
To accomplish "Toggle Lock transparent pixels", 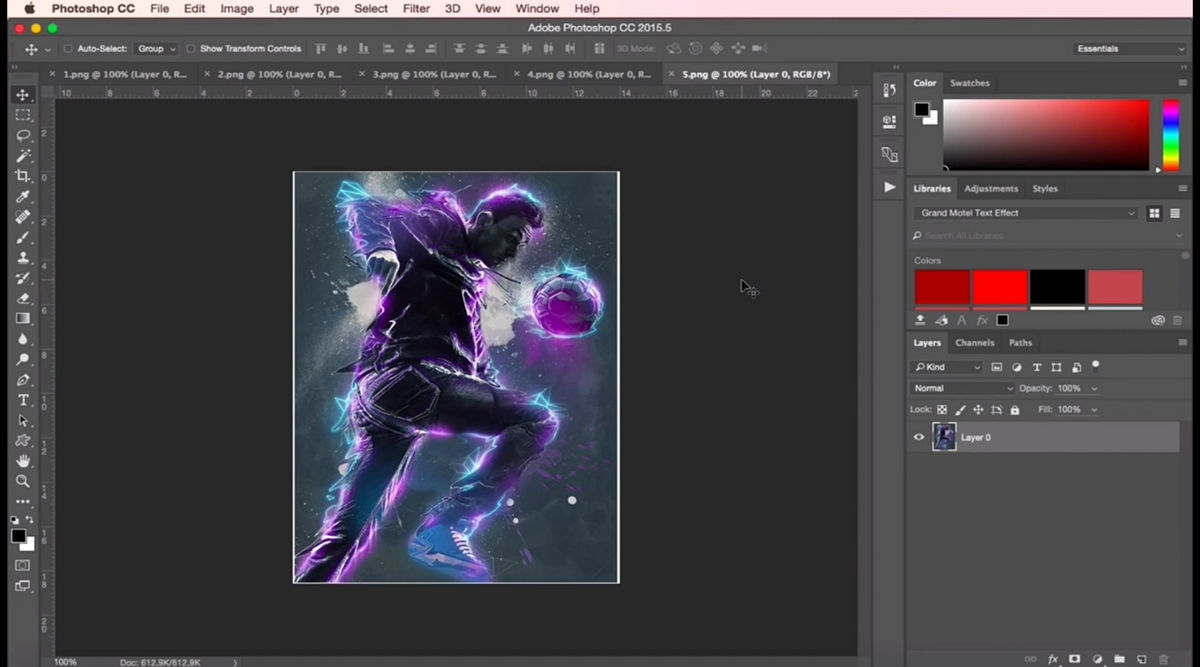I will pos(942,410).
